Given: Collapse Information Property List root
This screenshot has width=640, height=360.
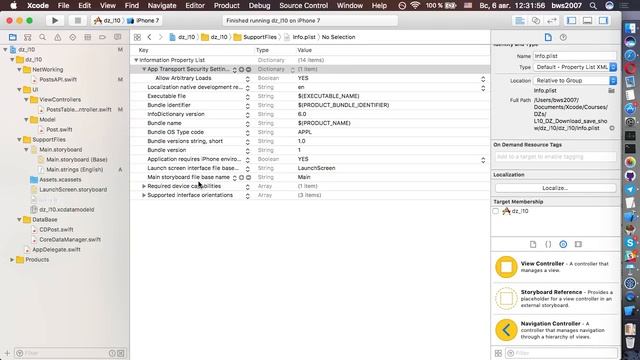Looking at the screenshot, I should click(x=136, y=60).
